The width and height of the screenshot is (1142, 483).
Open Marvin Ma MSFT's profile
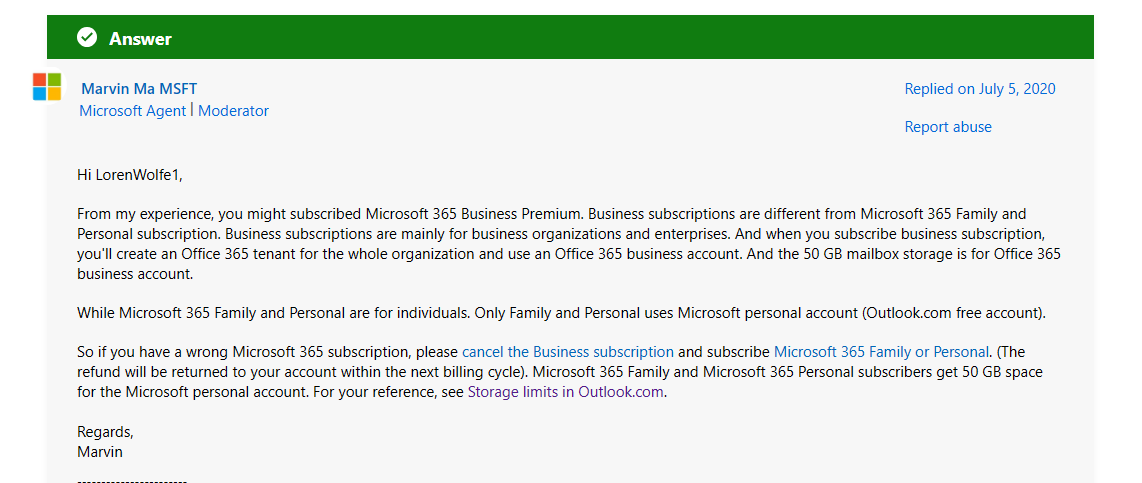138,89
